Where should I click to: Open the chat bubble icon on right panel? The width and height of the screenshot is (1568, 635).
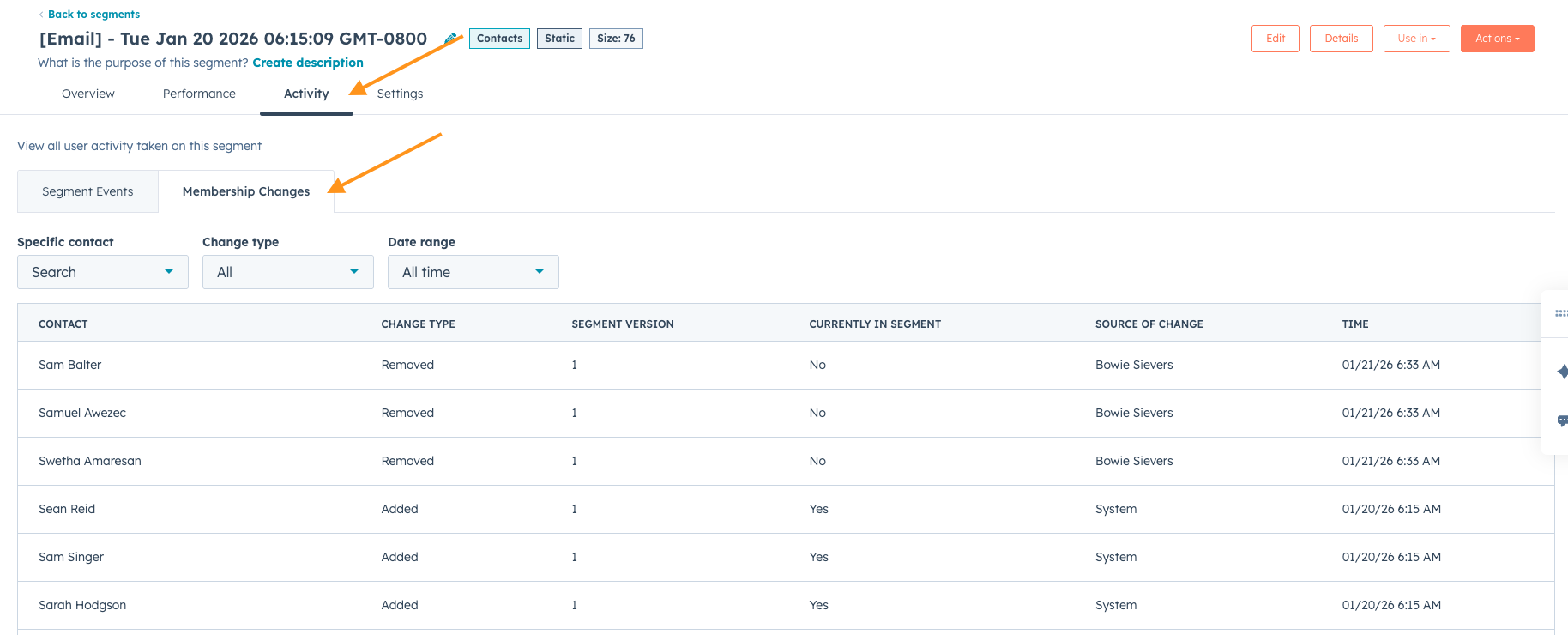1562,420
